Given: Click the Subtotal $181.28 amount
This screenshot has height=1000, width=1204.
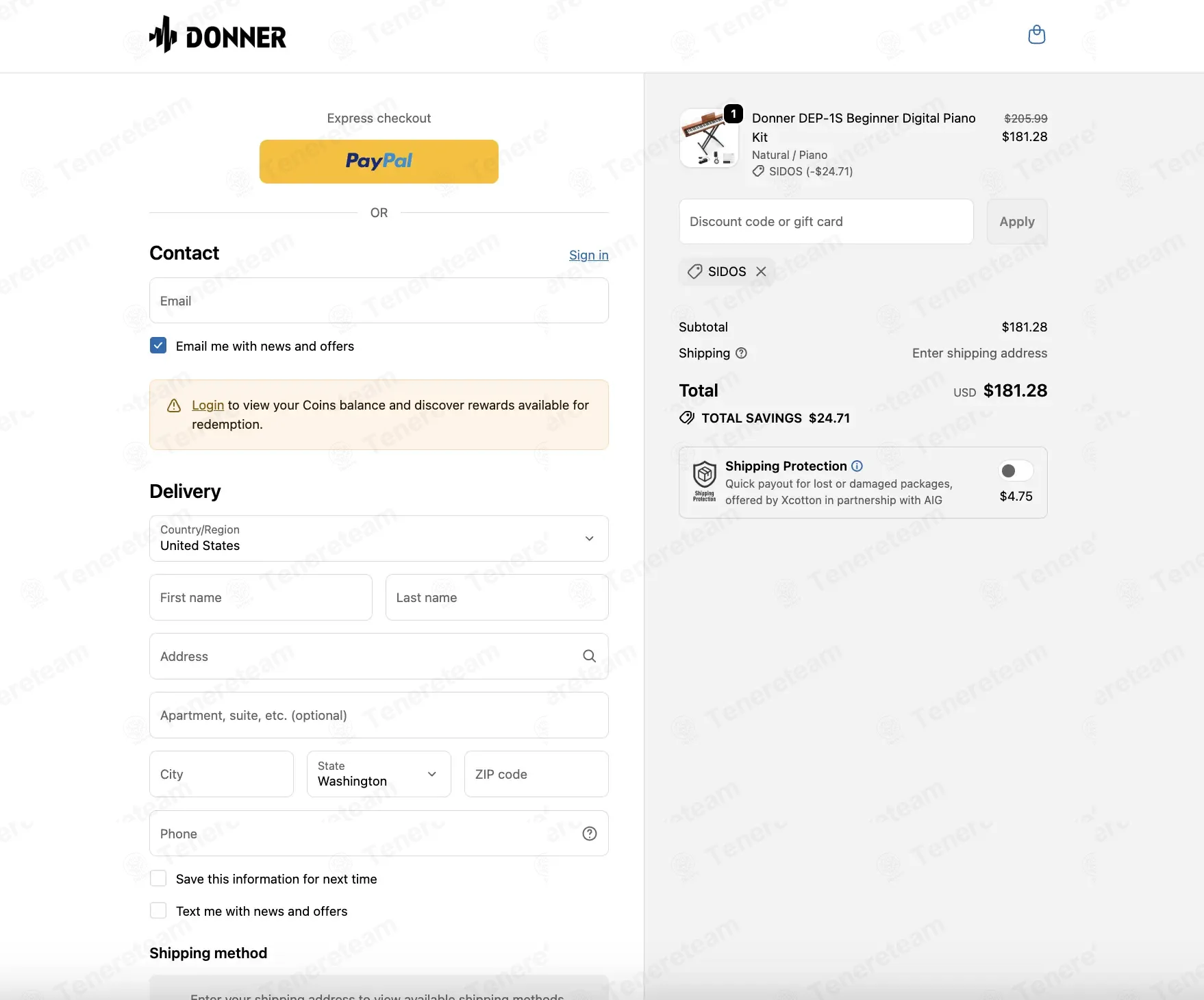Looking at the screenshot, I should coord(1025,327).
